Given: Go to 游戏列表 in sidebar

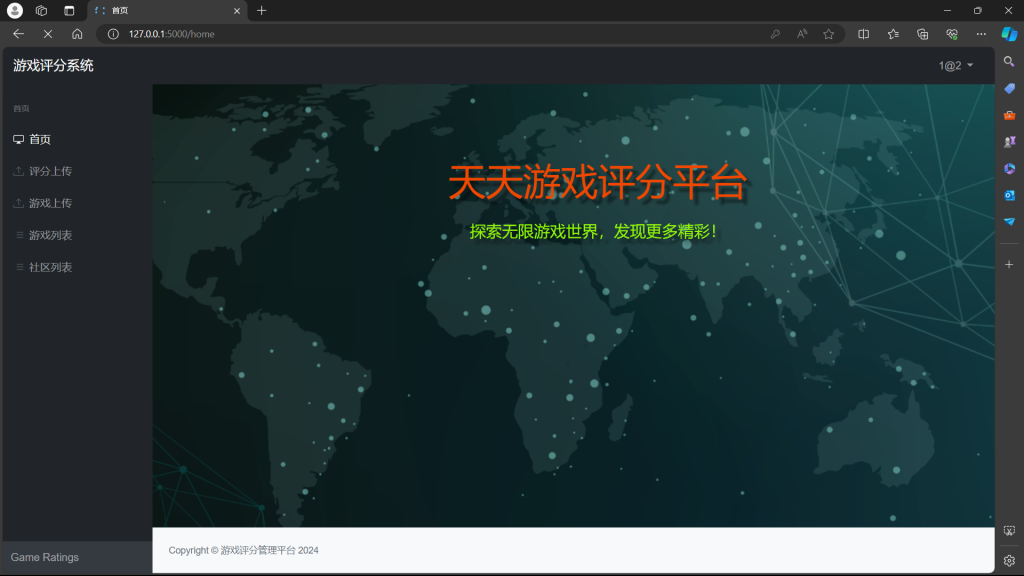Looking at the screenshot, I should pos(50,235).
